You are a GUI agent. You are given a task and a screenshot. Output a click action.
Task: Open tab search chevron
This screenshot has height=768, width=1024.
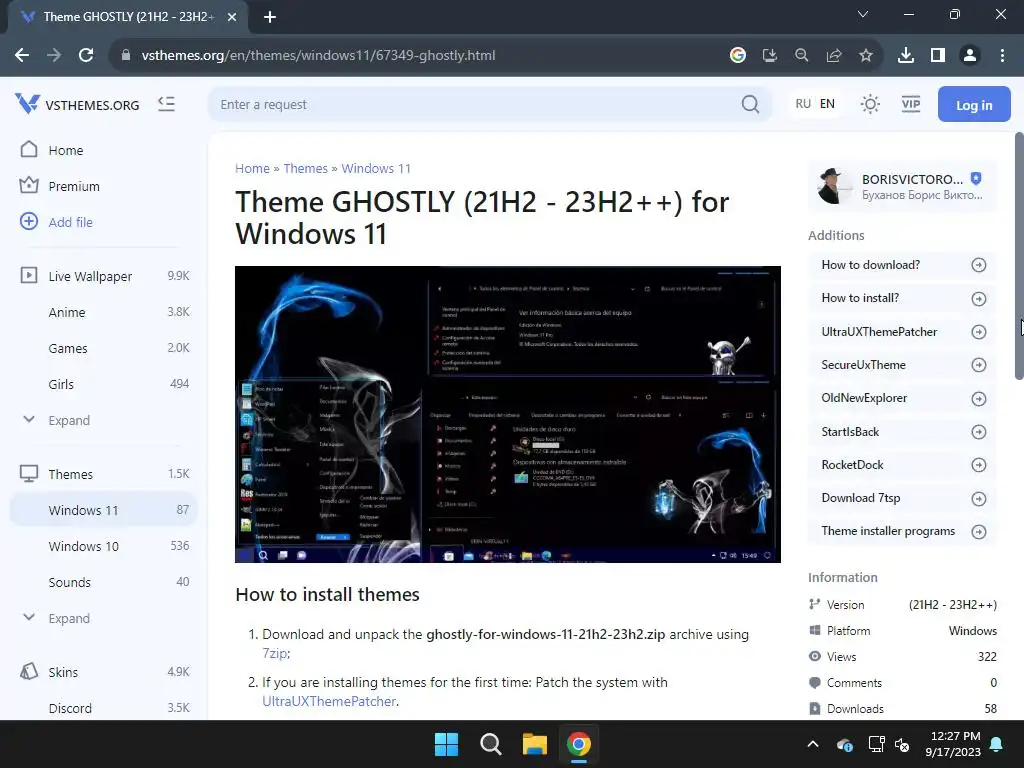(862, 14)
